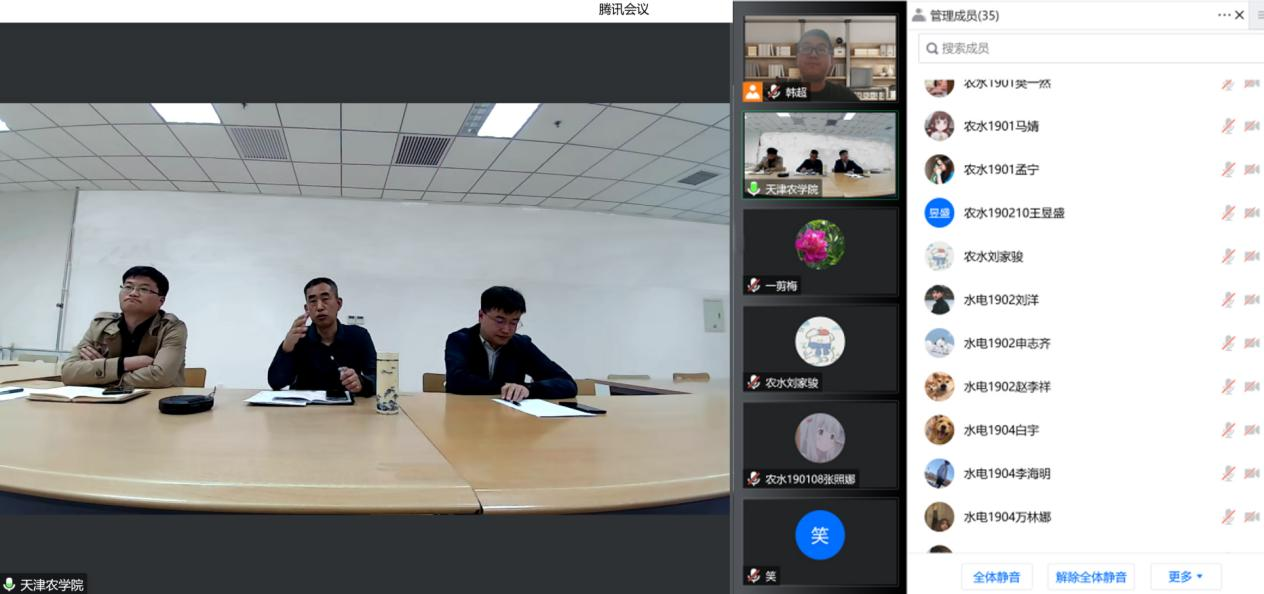Toggle camera for 水电1902申志齐

1251,343
